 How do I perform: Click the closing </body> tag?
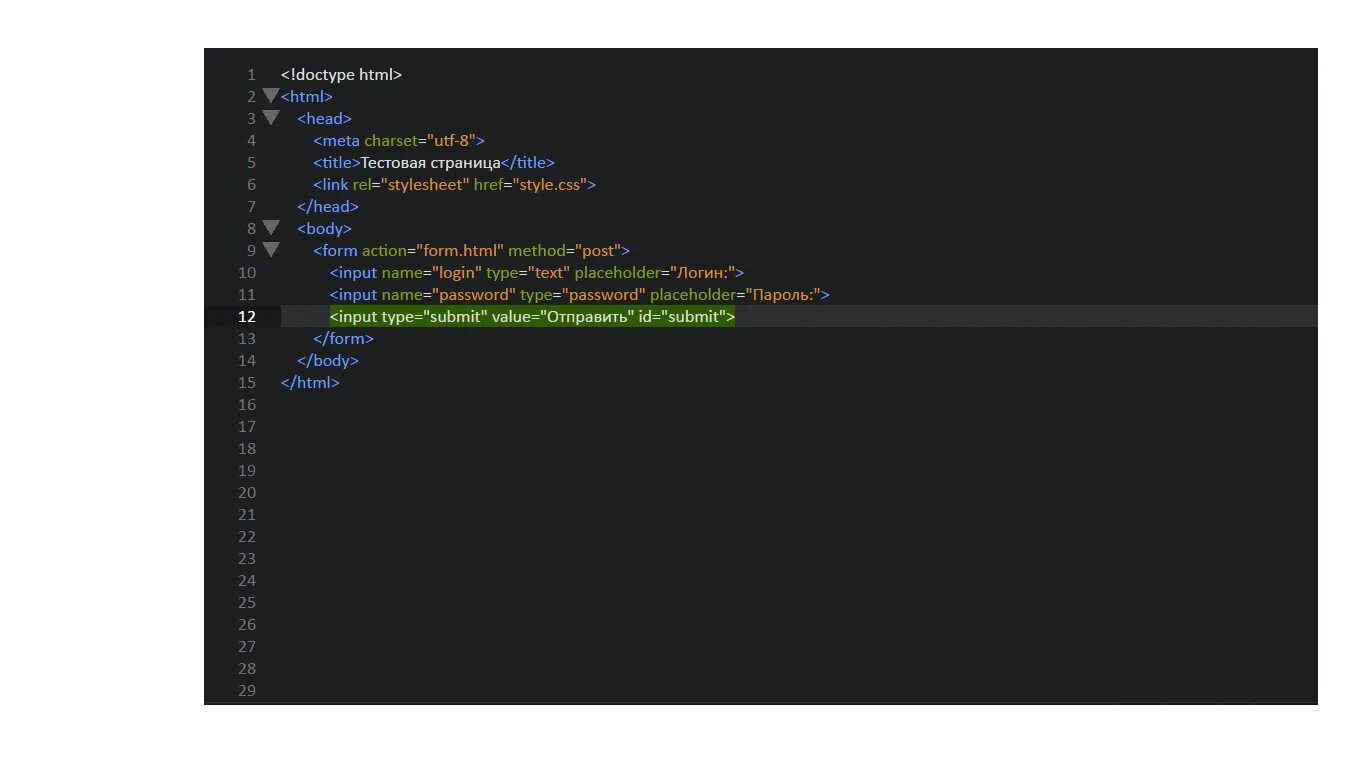coord(328,361)
